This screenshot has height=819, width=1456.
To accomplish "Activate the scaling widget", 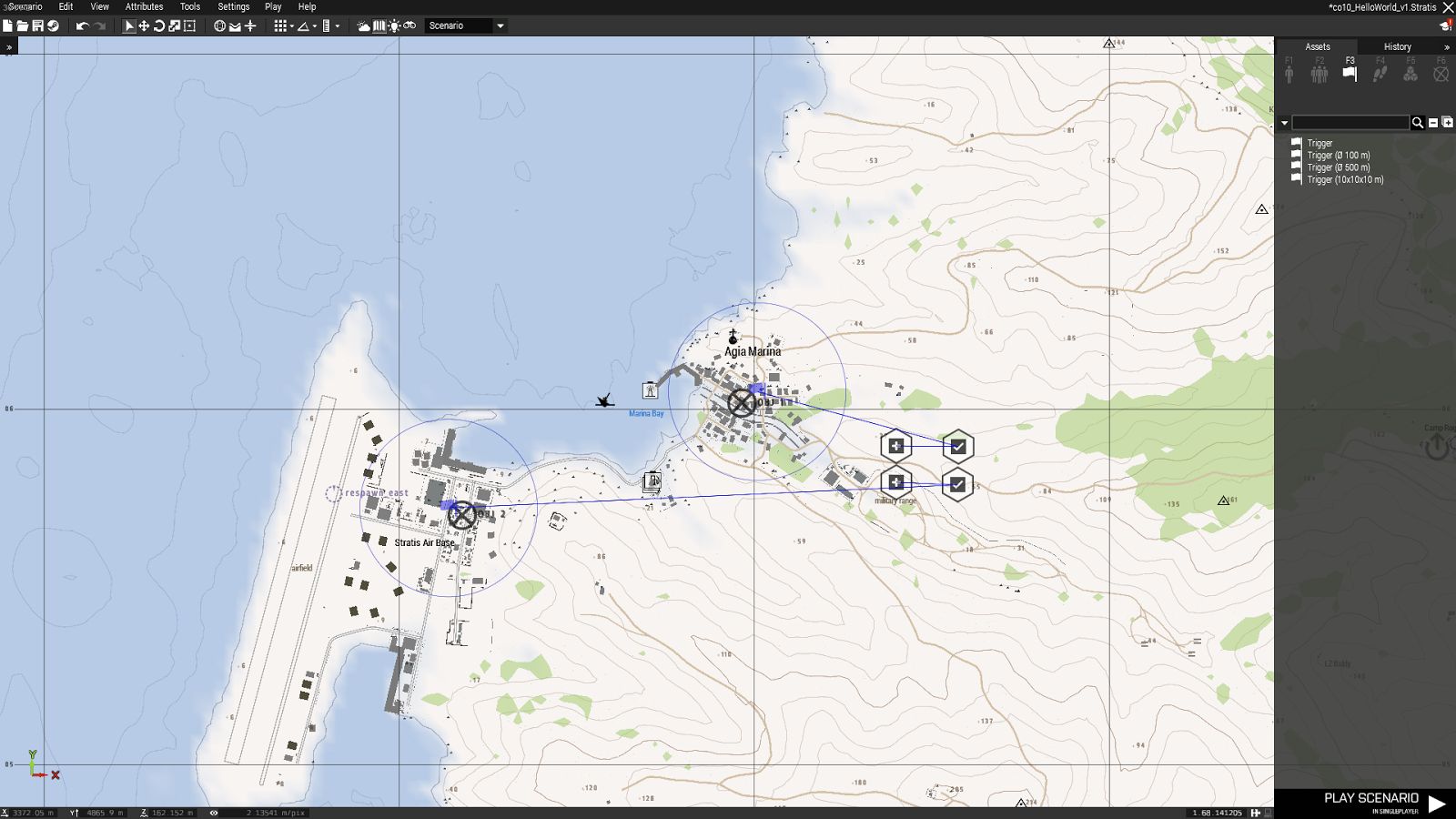I will tap(175, 25).
